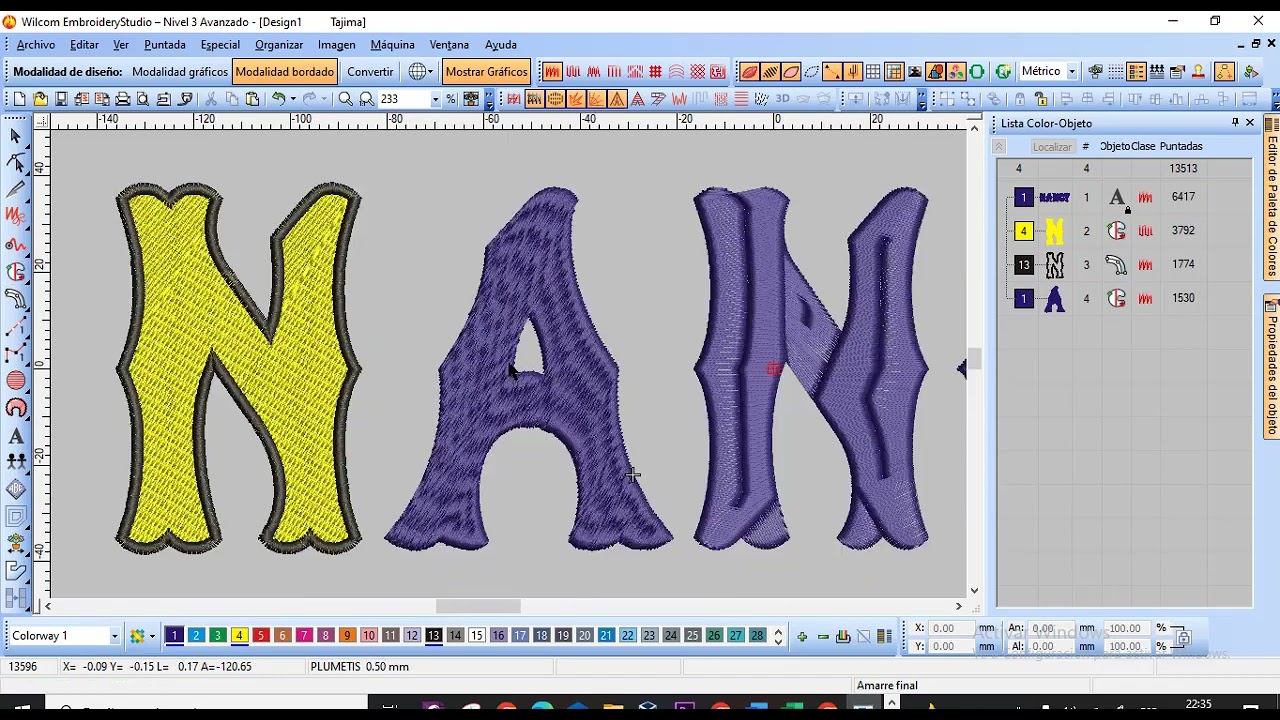Toggle Mostrar Gráficos button
The height and width of the screenshot is (720, 1280).
pyautogui.click(x=486, y=72)
